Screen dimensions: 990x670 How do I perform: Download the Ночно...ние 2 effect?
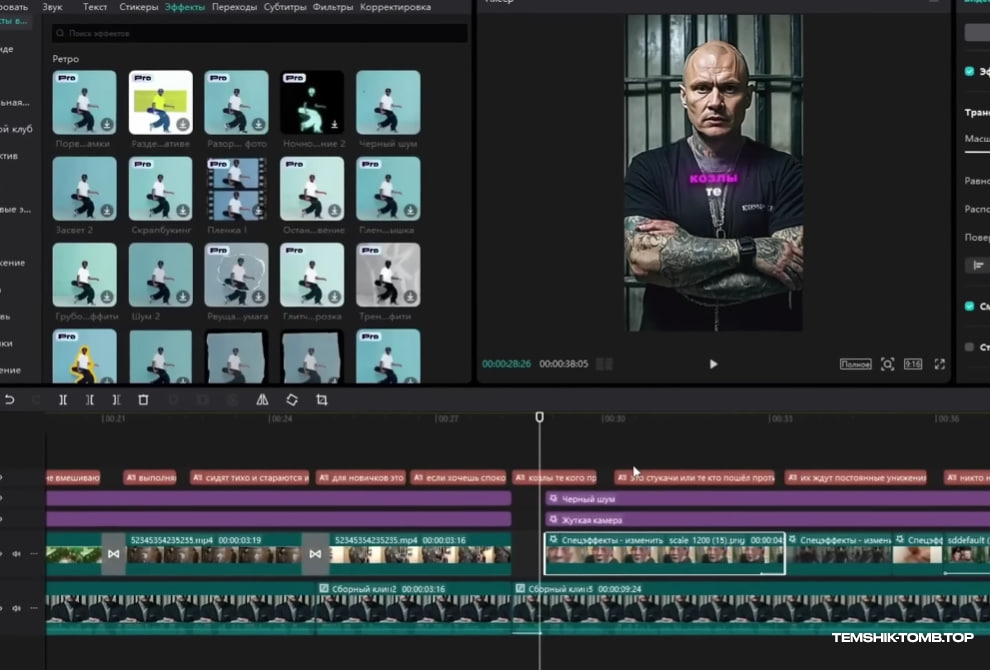pos(334,124)
